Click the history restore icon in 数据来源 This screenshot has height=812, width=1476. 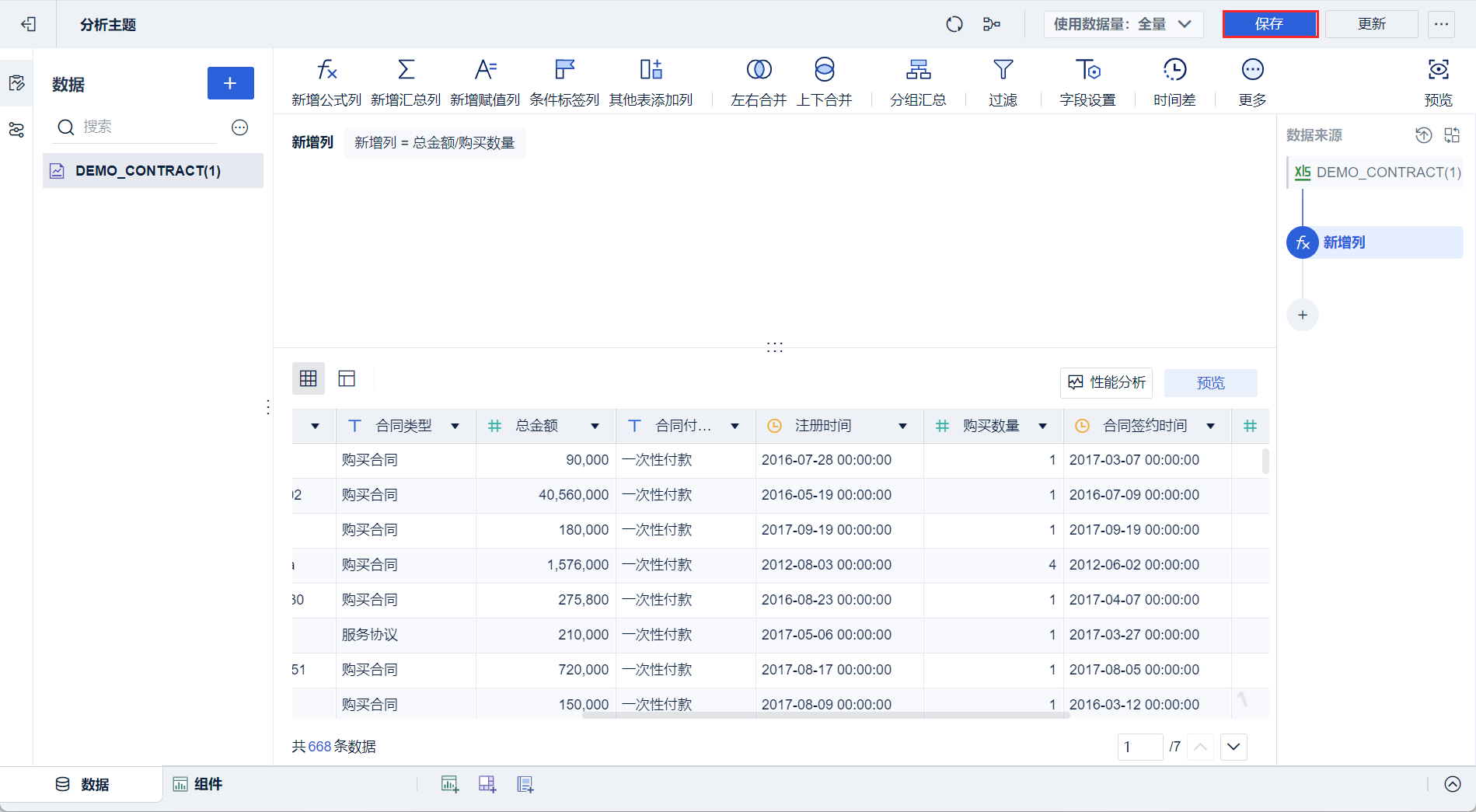[1423, 135]
